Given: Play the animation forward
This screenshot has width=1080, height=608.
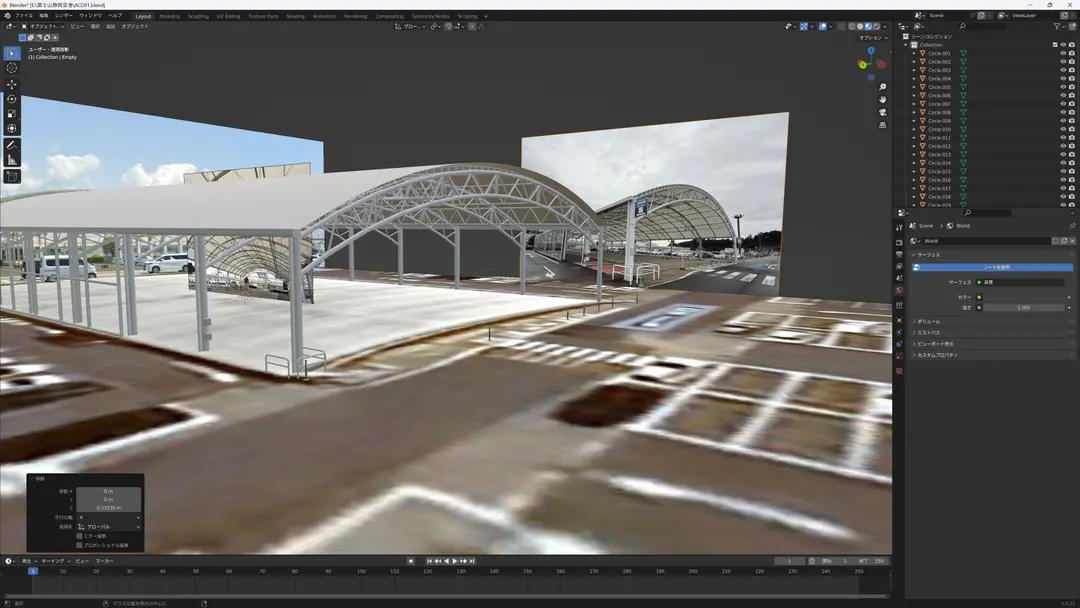Looking at the screenshot, I should click(455, 561).
